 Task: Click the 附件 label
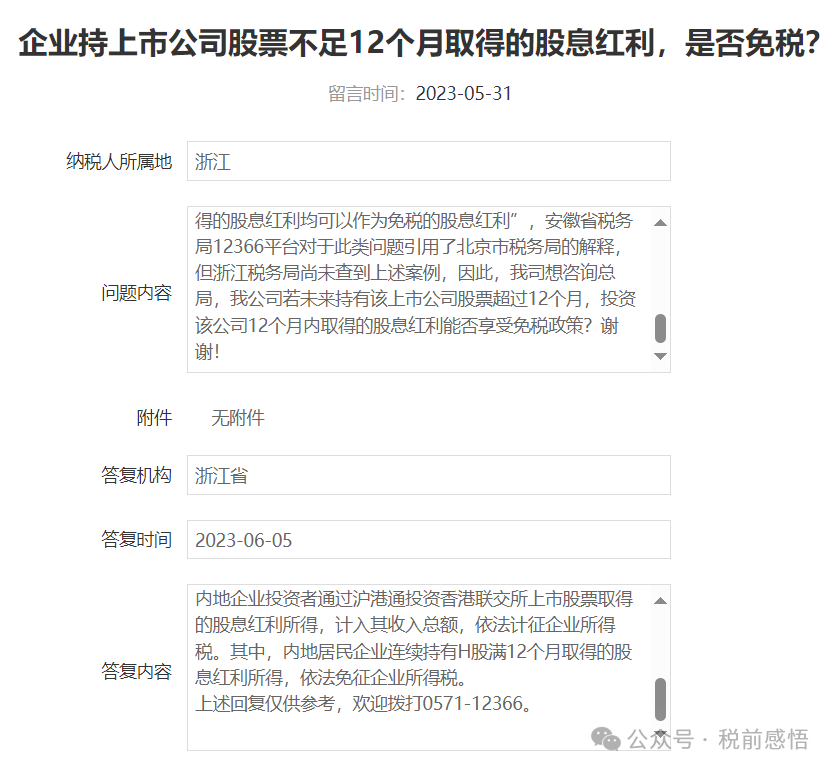(x=154, y=418)
